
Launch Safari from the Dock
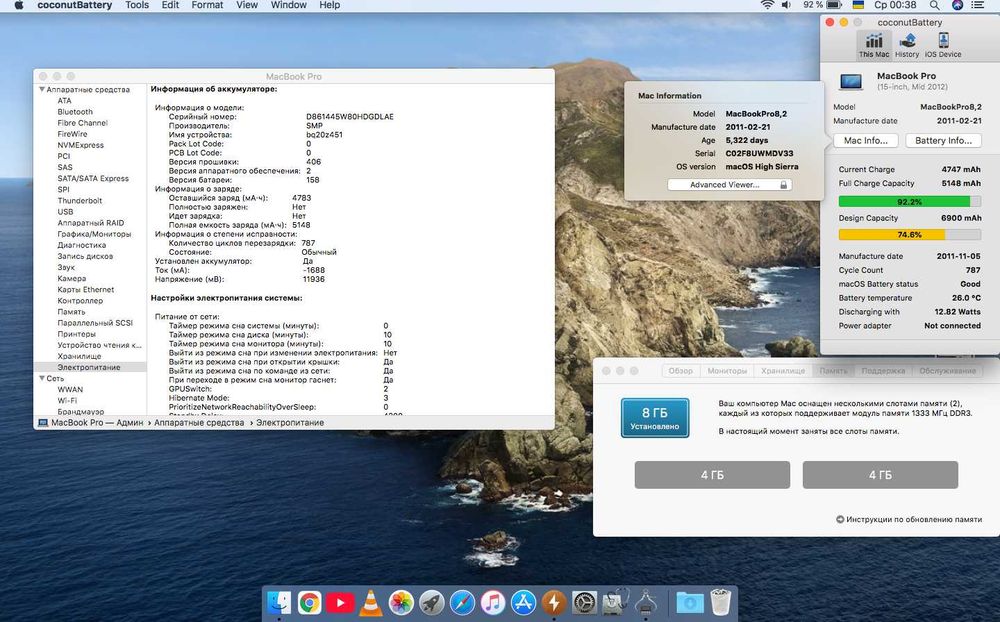click(x=462, y=602)
